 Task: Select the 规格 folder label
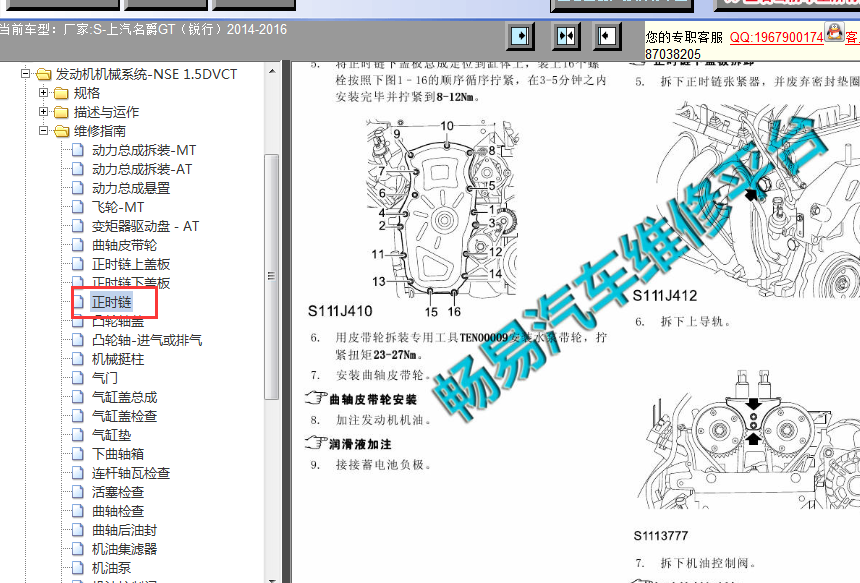tap(87, 93)
